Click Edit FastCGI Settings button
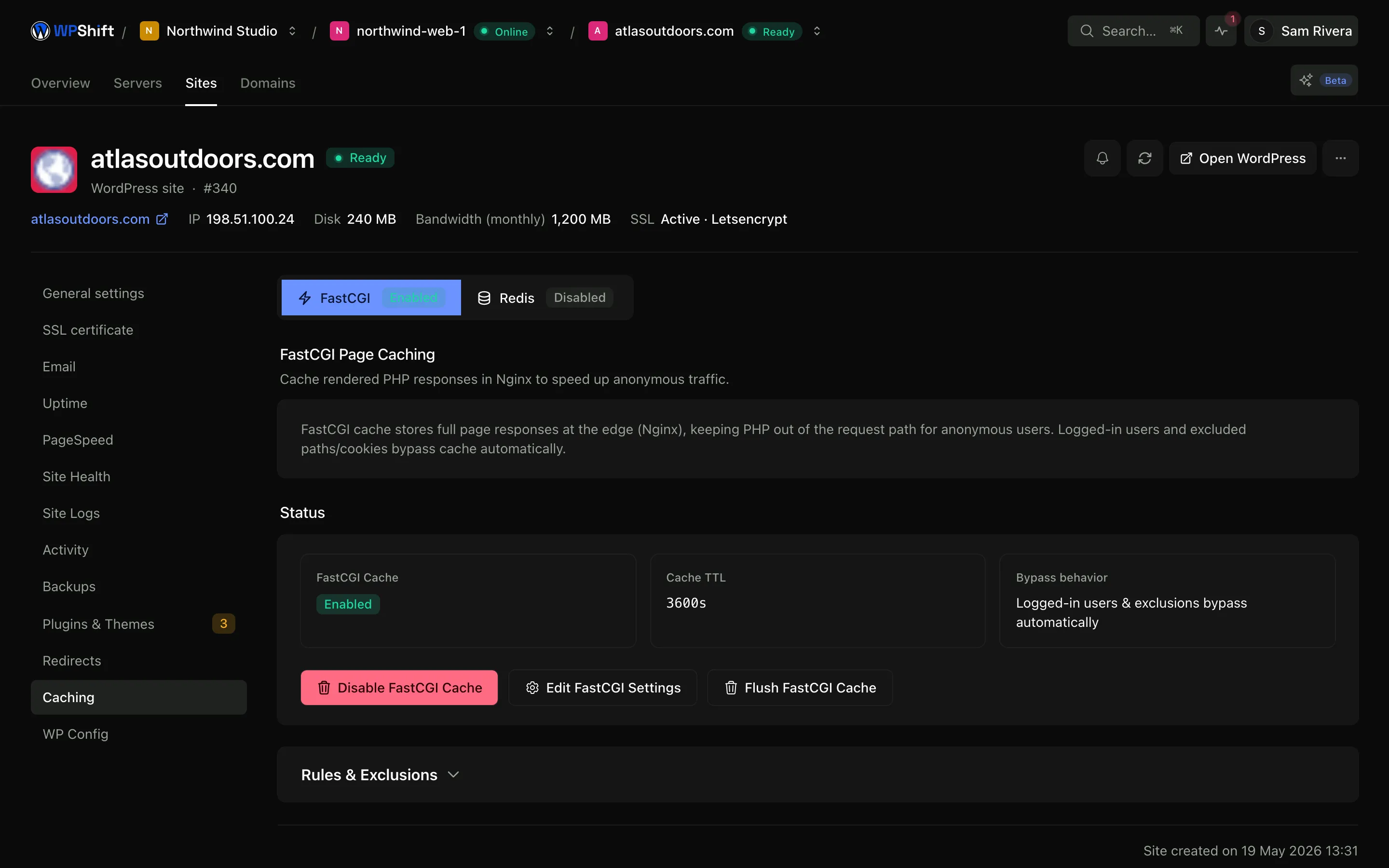Image resolution: width=1389 pixels, height=868 pixels. 603,688
